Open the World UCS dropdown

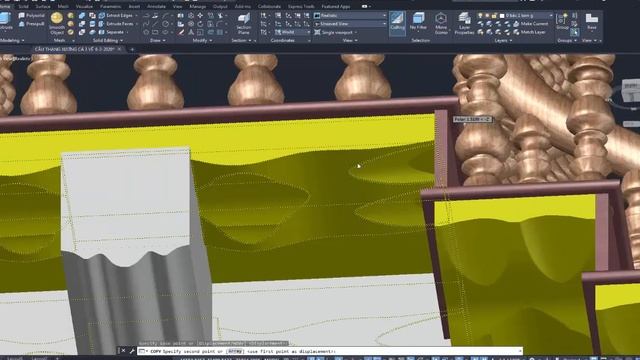(292, 32)
